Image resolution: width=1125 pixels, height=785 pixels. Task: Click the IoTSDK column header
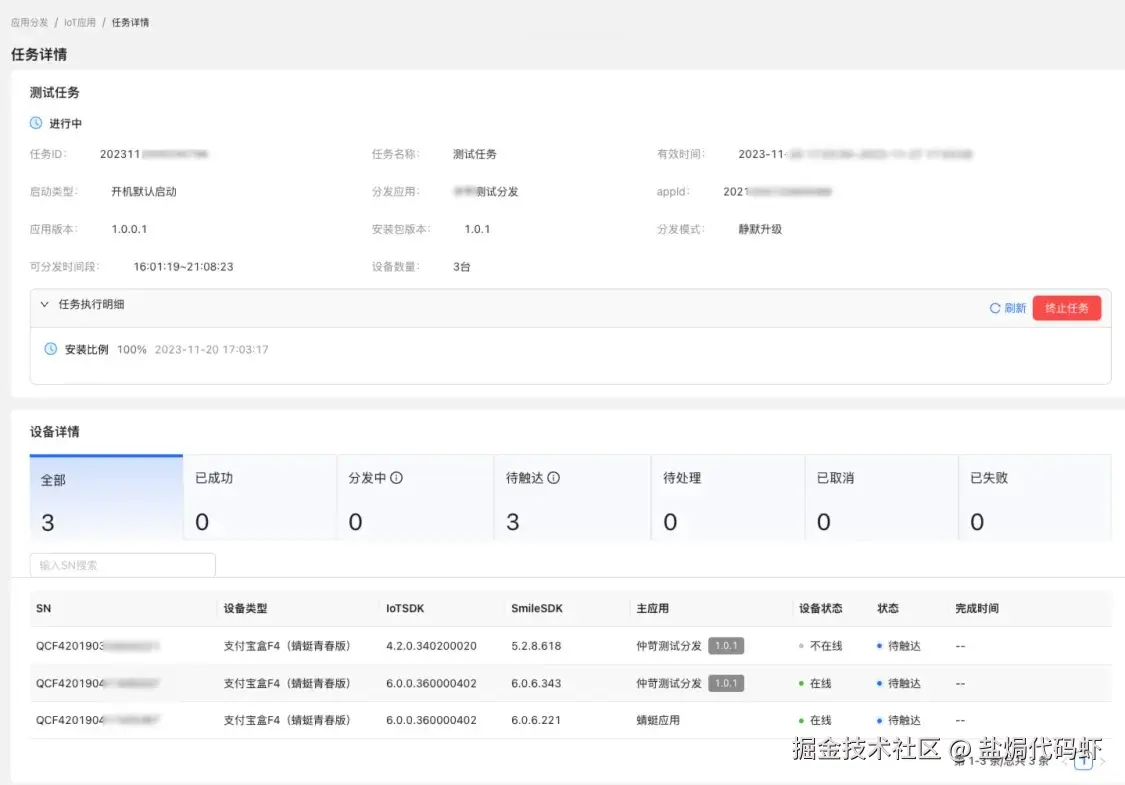(405, 608)
